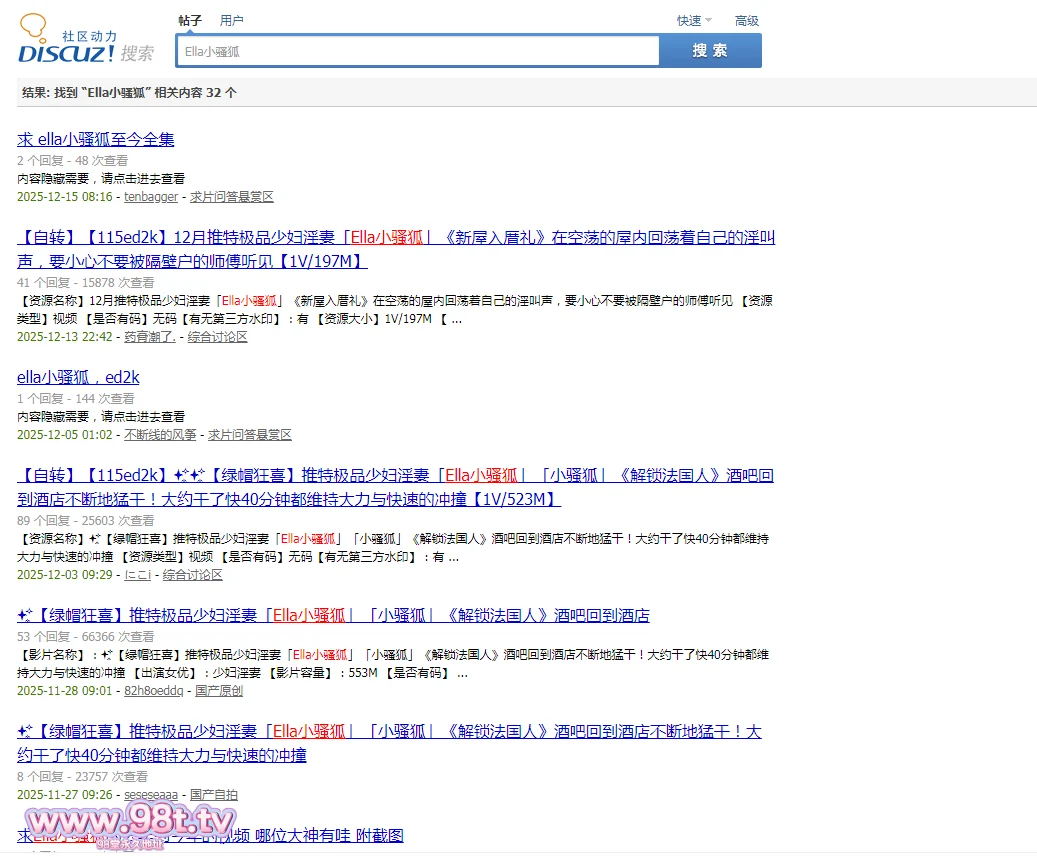1037x859 pixels.
Task: Open the result title ending with ed2k
Action: click(78, 377)
